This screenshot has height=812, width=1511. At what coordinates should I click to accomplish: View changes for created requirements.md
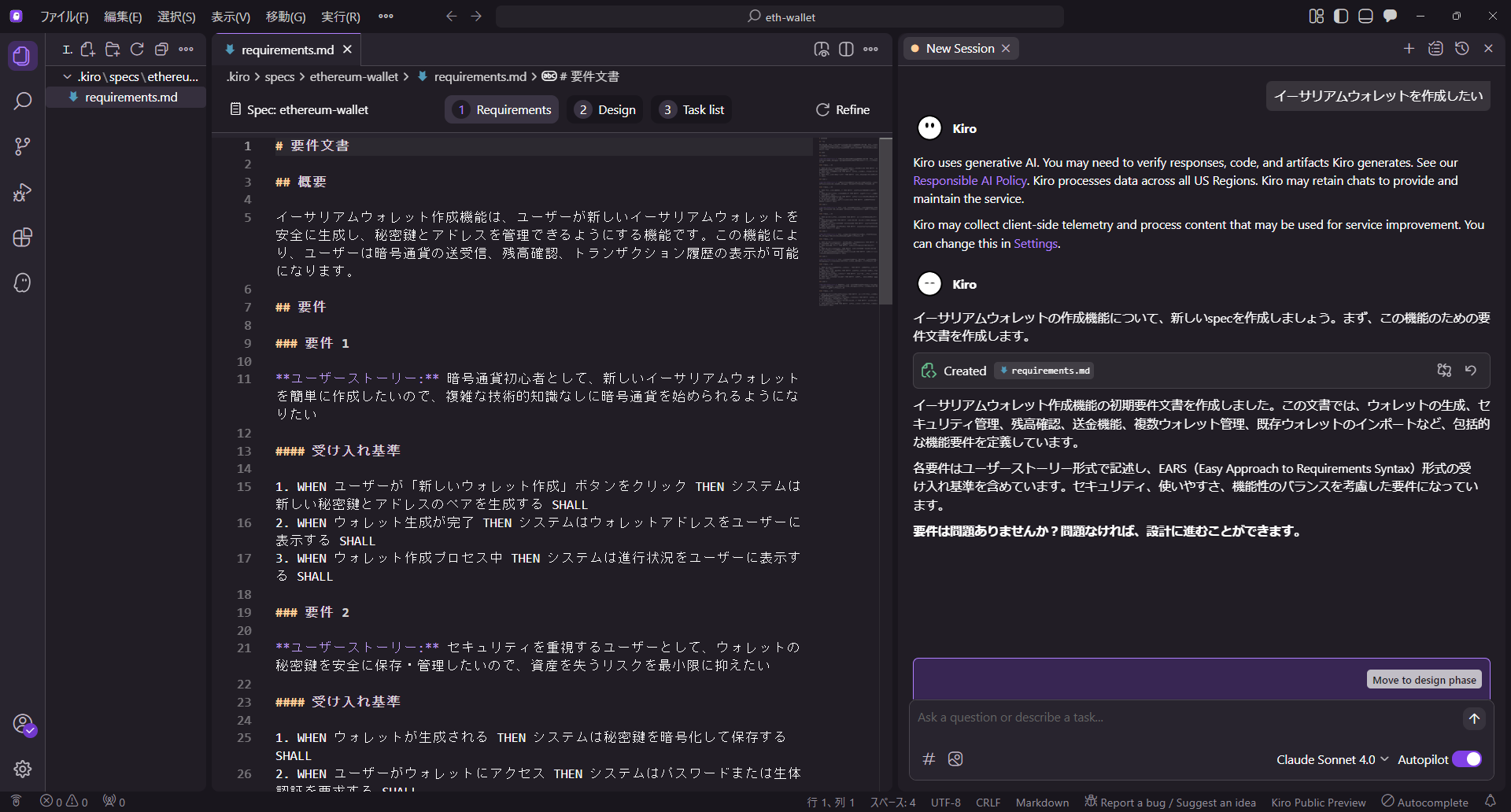pos(1444,370)
